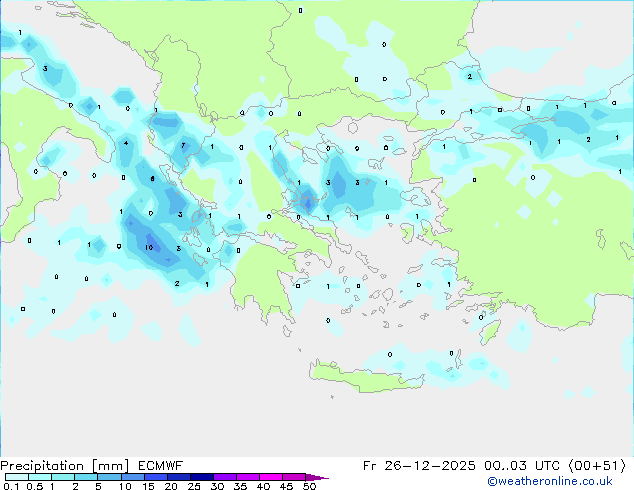Select the purple 30–35 legend swatch
Screen dimensions: 634x490
tap(225, 477)
